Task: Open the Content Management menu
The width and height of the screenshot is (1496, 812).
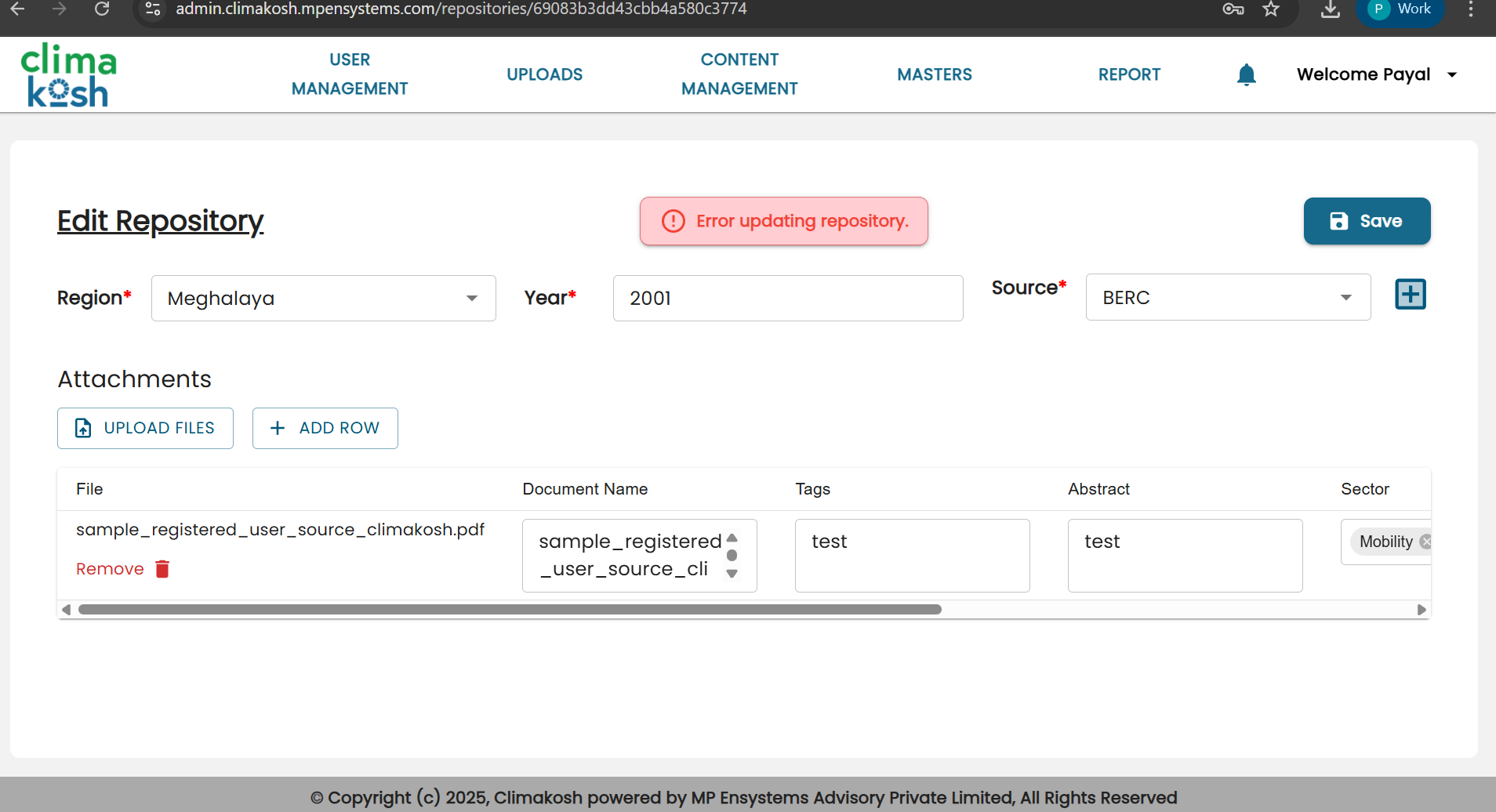Action: click(x=739, y=74)
